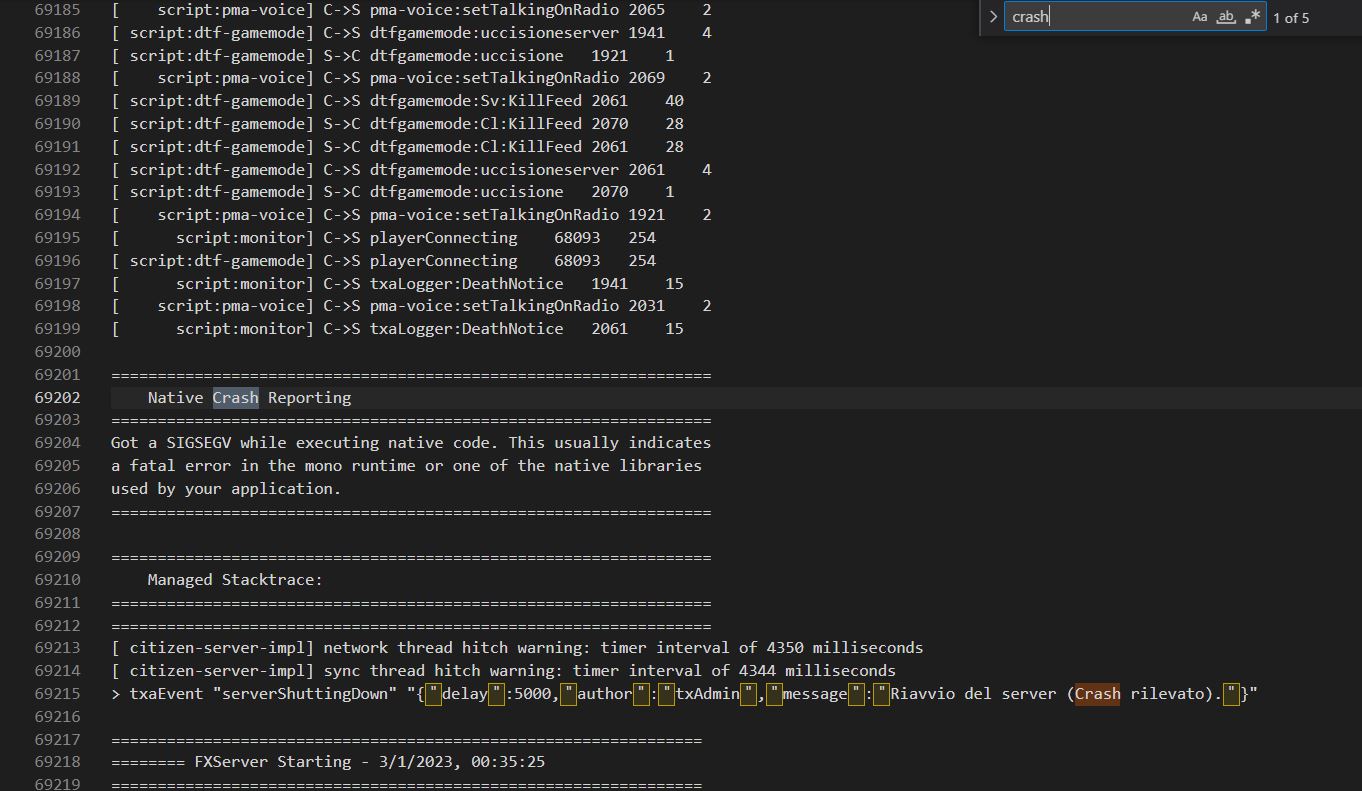
Task: Expand the Toggle Replace chevron
Action: coord(993,17)
